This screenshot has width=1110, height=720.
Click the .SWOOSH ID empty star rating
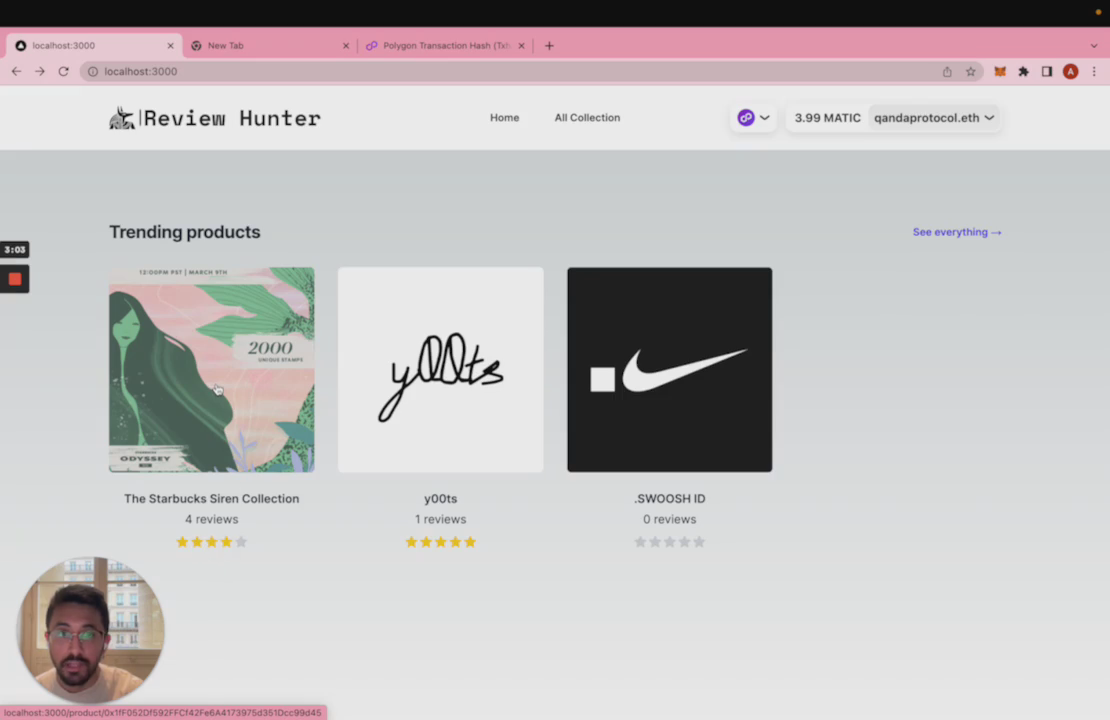670,542
